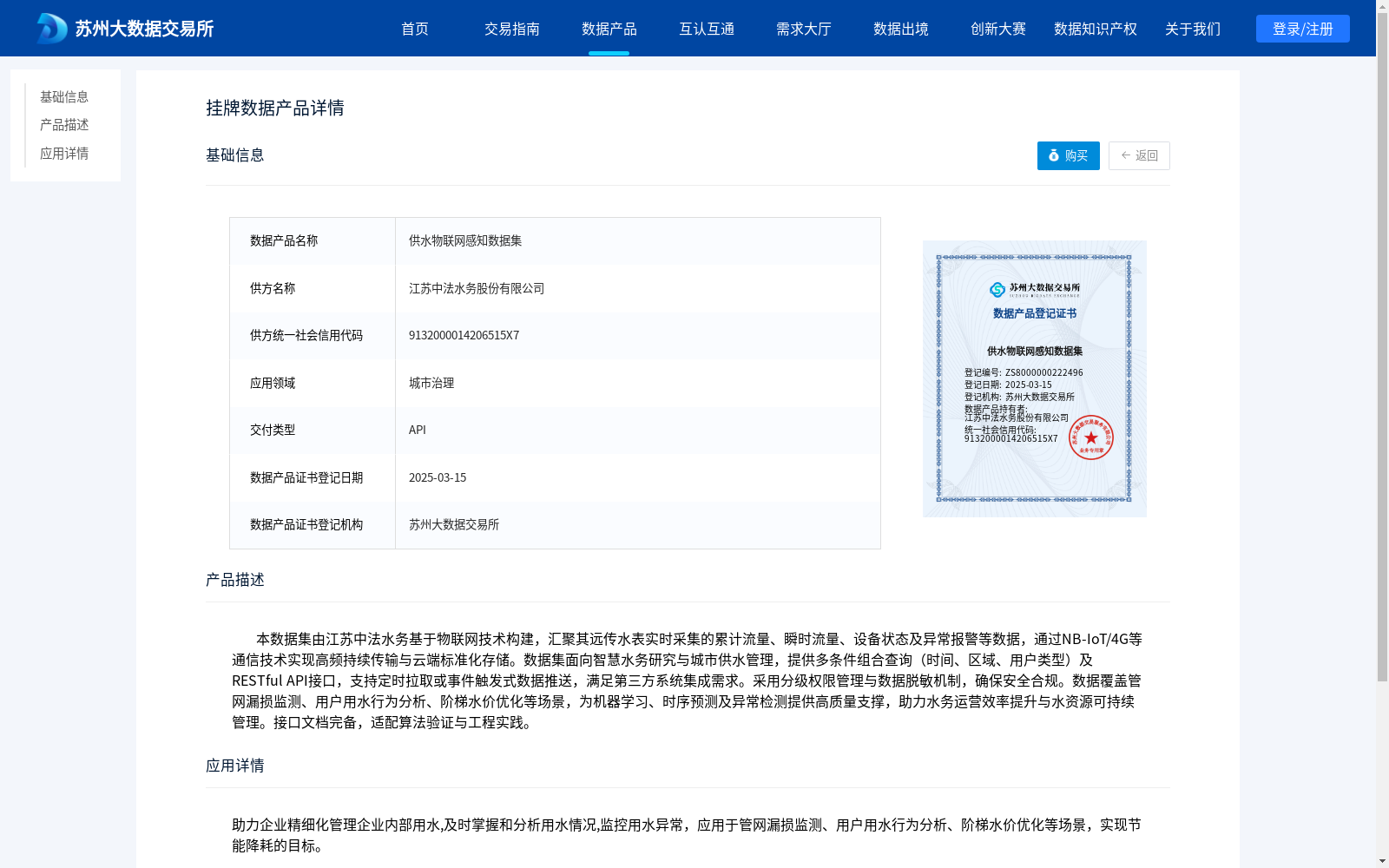Image resolution: width=1389 pixels, height=868 pixels.
Task: Select credit code 9132000014206515X7 cell
Action: 638,335
